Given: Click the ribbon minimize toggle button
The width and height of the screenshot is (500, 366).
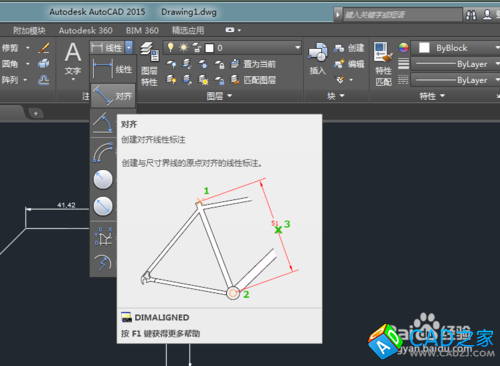Looking at the screenshot, I should pyautogui.click(x=230, y=30).
